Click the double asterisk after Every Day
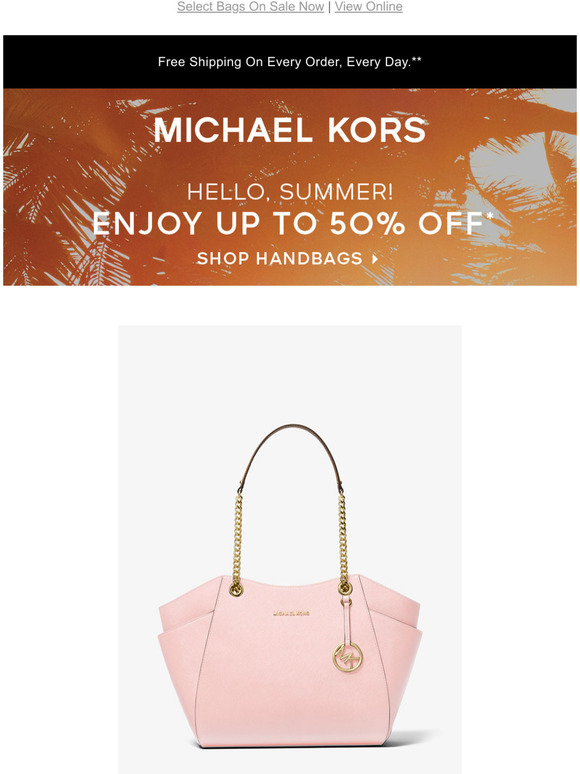The height and width of the screenshot is (774, 580). click(x=417, y=60)
